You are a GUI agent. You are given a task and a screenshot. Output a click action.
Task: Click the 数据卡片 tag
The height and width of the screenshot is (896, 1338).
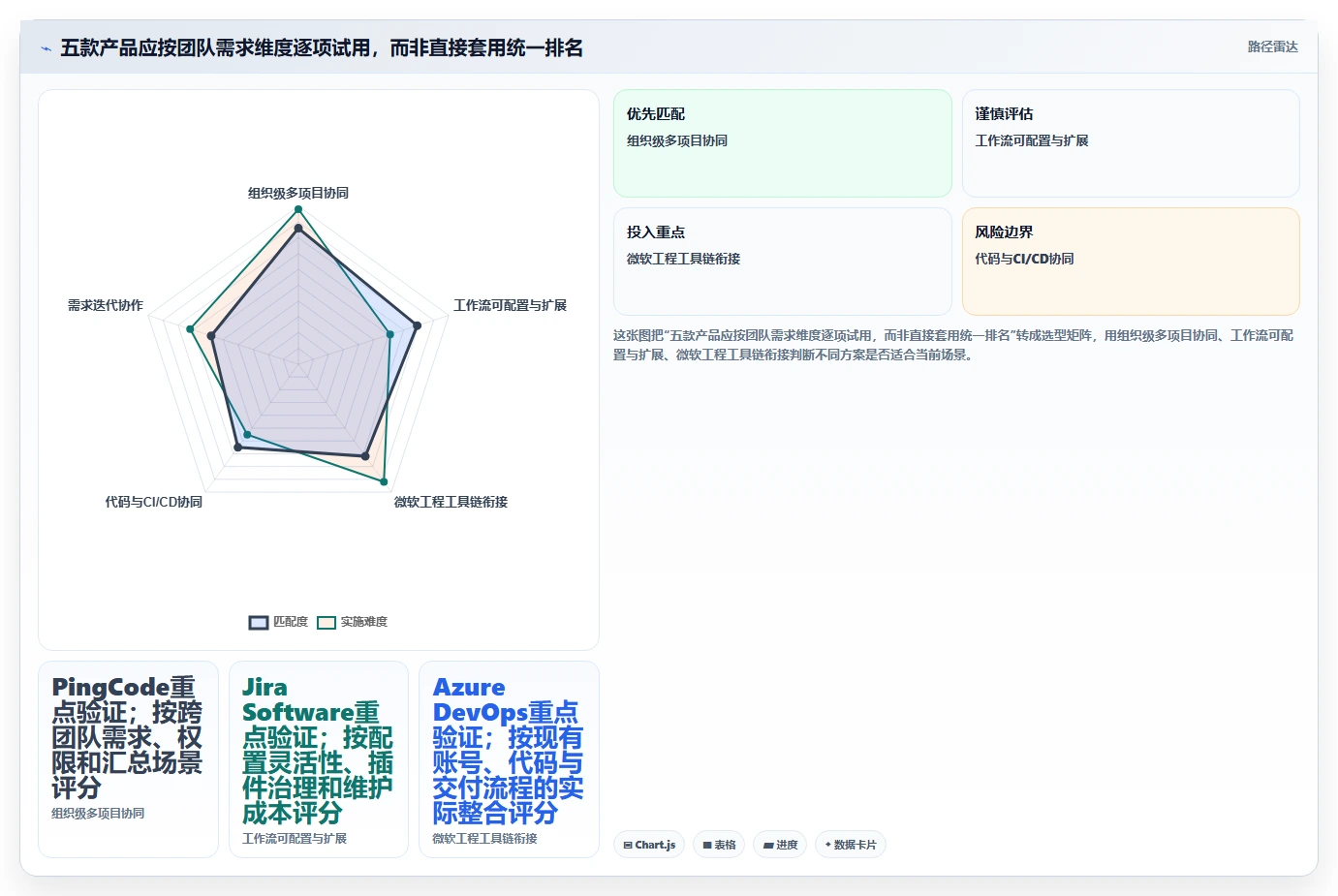pyautogui.click(x=851, y=845)
